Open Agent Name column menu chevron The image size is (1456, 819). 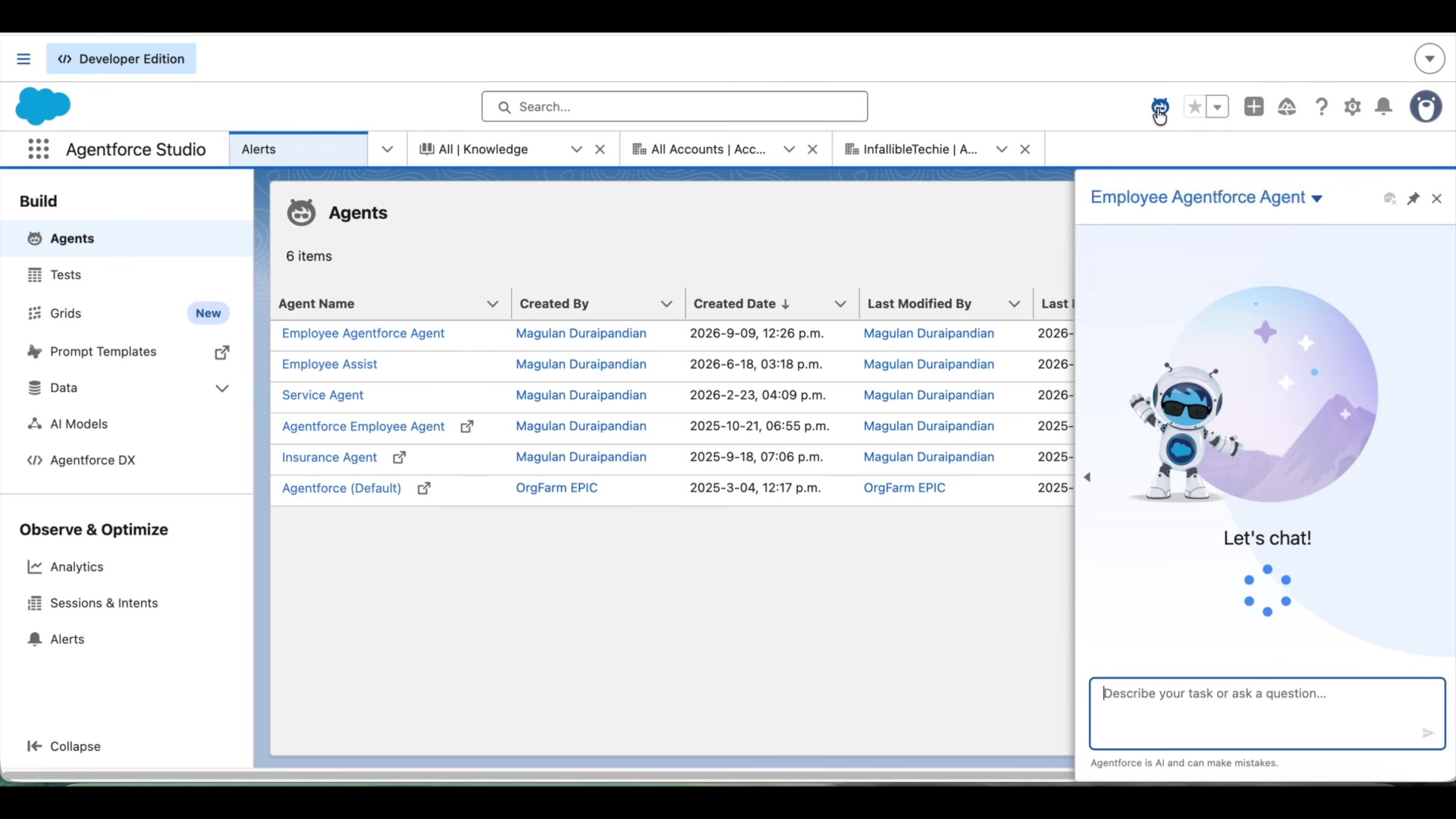click(x=493, y=304)
